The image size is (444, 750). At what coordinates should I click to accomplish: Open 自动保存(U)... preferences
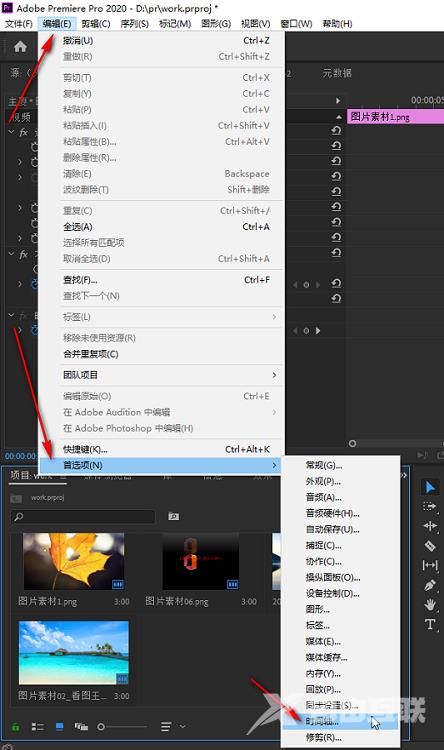341,529
